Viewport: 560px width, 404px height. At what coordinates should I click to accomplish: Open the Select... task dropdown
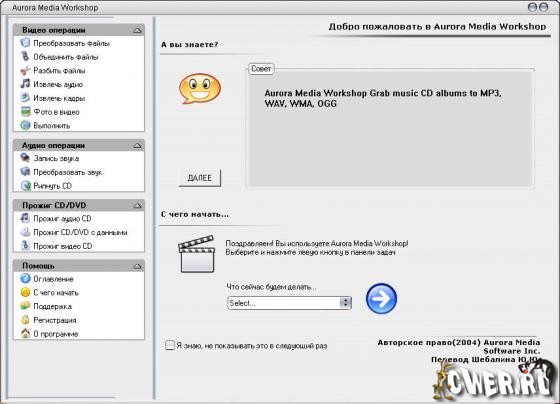[x=289, y=303]
